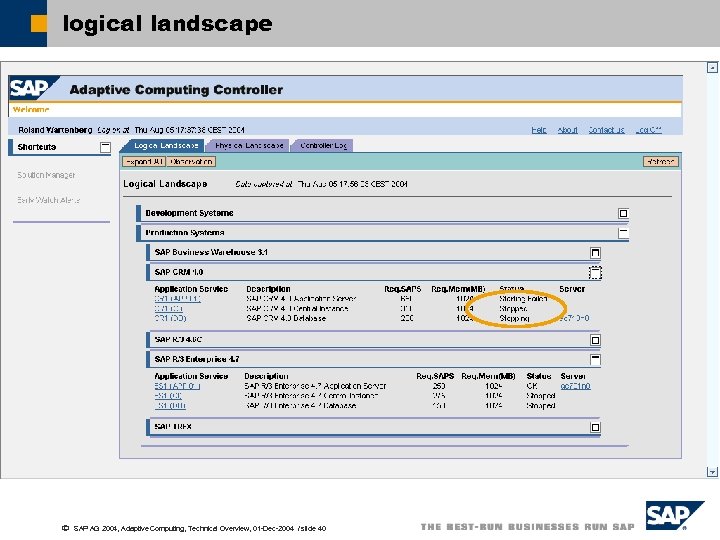Open server link in CRM Database row
720x540 pixels.
[574, 318]
